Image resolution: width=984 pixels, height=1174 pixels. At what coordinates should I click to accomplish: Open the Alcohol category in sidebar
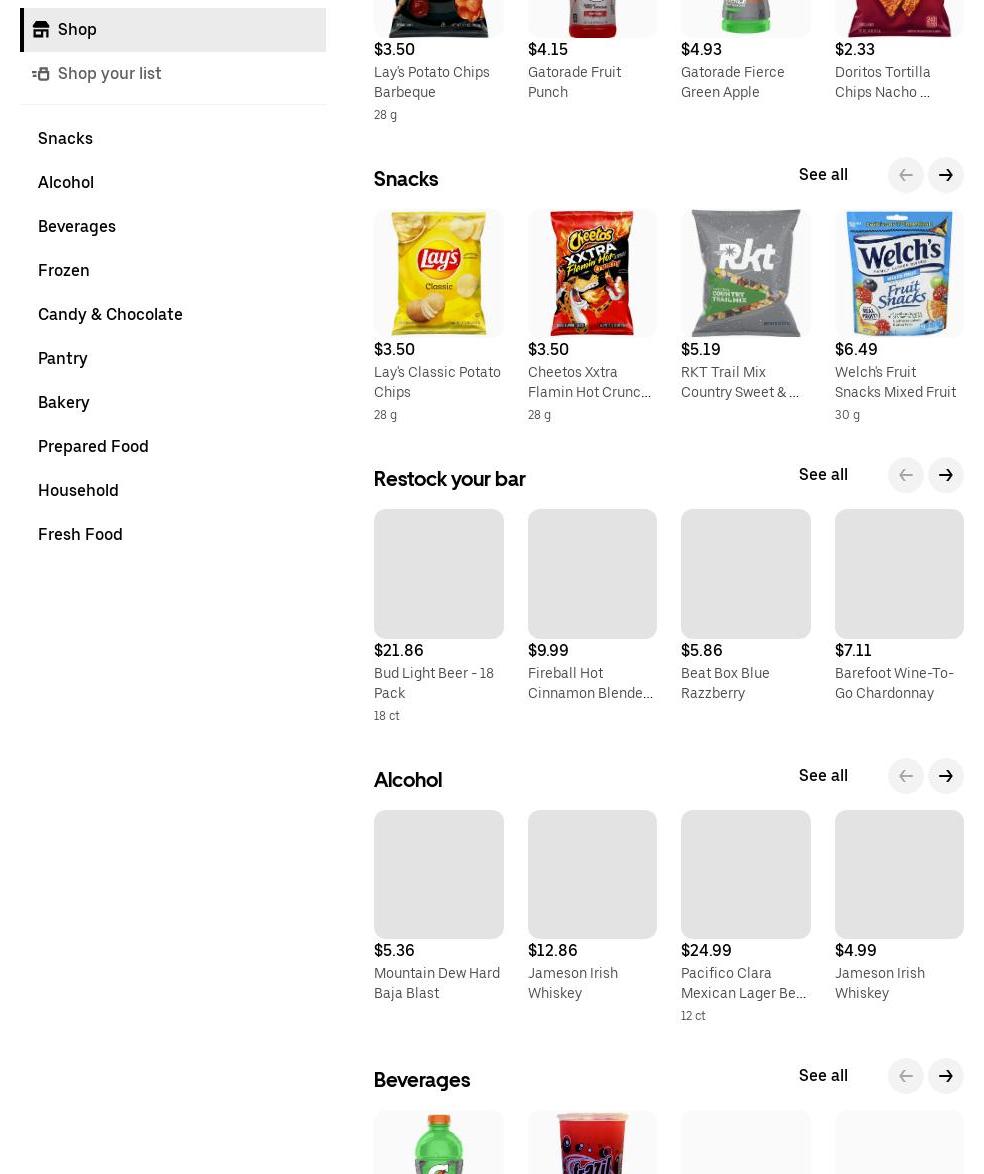coord(66,183)
